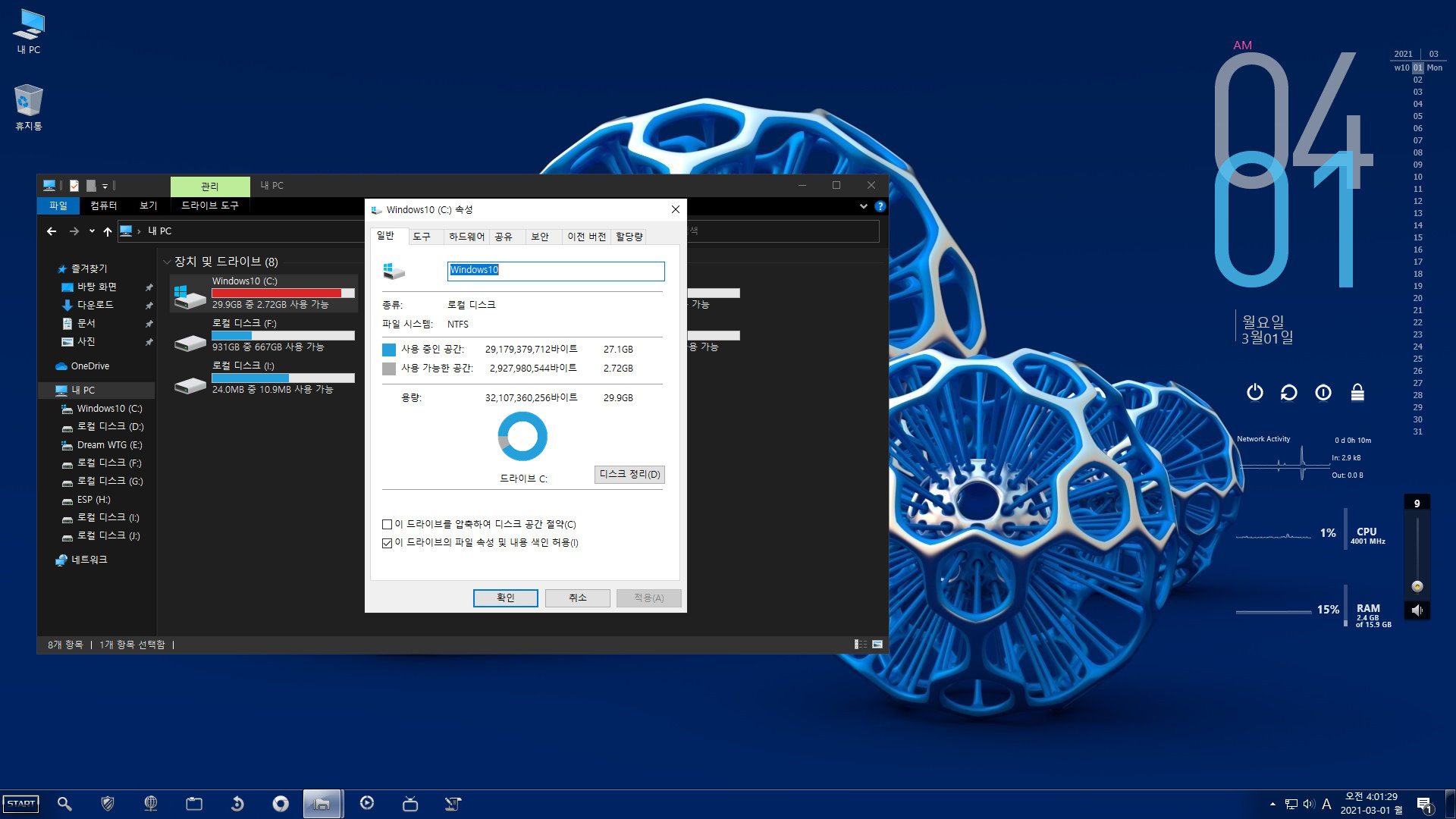Uncheck the file content indexing checkbox
The width and height of the screenshot is (1456, 819).
click(387, 543)
